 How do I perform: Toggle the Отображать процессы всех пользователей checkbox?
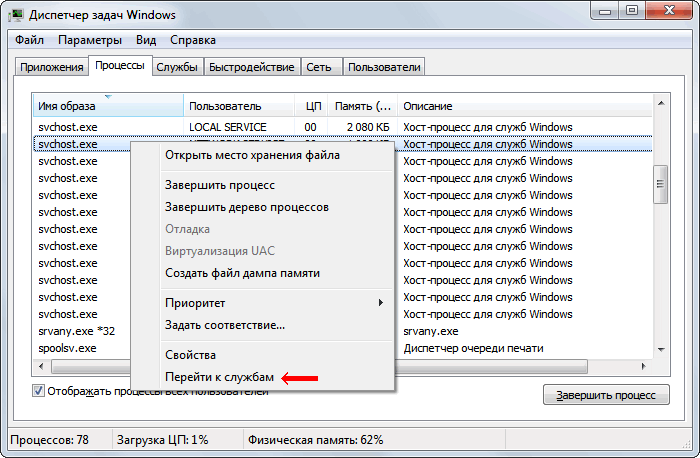[x=40, y=391]
